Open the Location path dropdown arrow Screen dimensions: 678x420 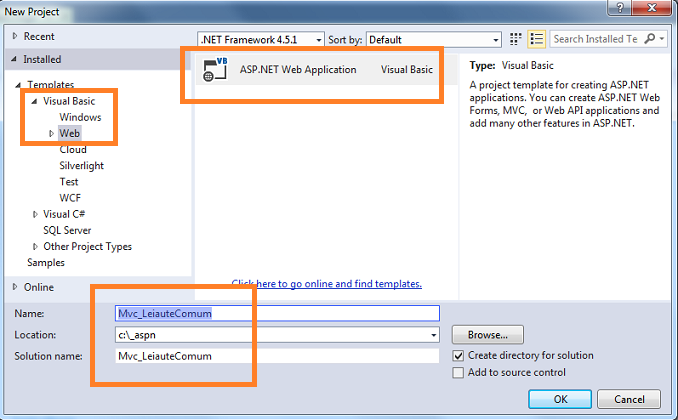433,335
